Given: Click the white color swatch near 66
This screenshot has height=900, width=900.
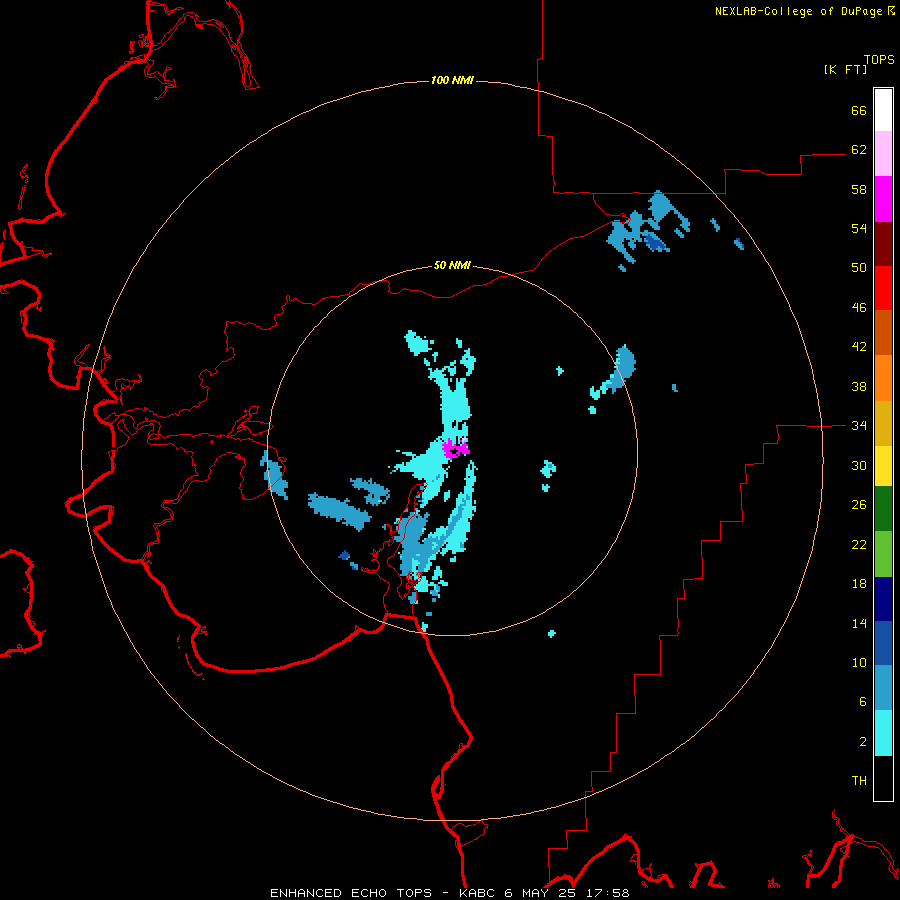Looking at the screenshot, I should 883,110.
